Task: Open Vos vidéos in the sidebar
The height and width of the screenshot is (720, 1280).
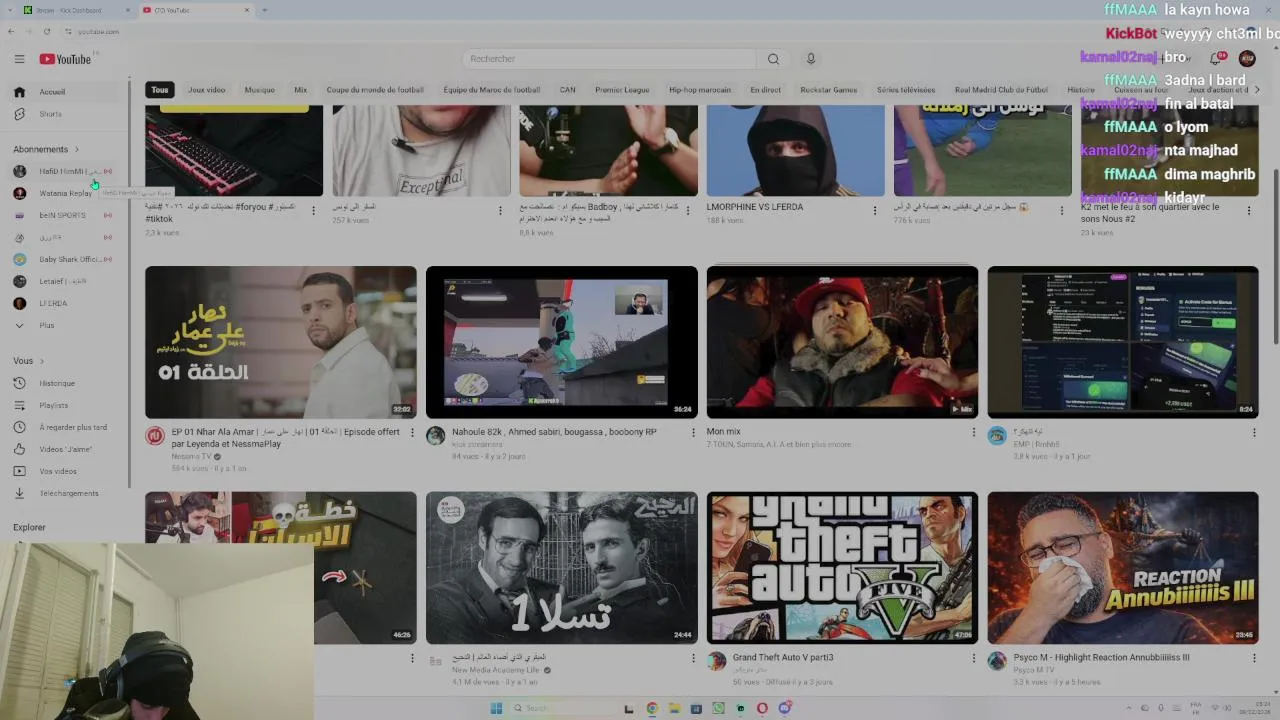Action: point(66,471)
